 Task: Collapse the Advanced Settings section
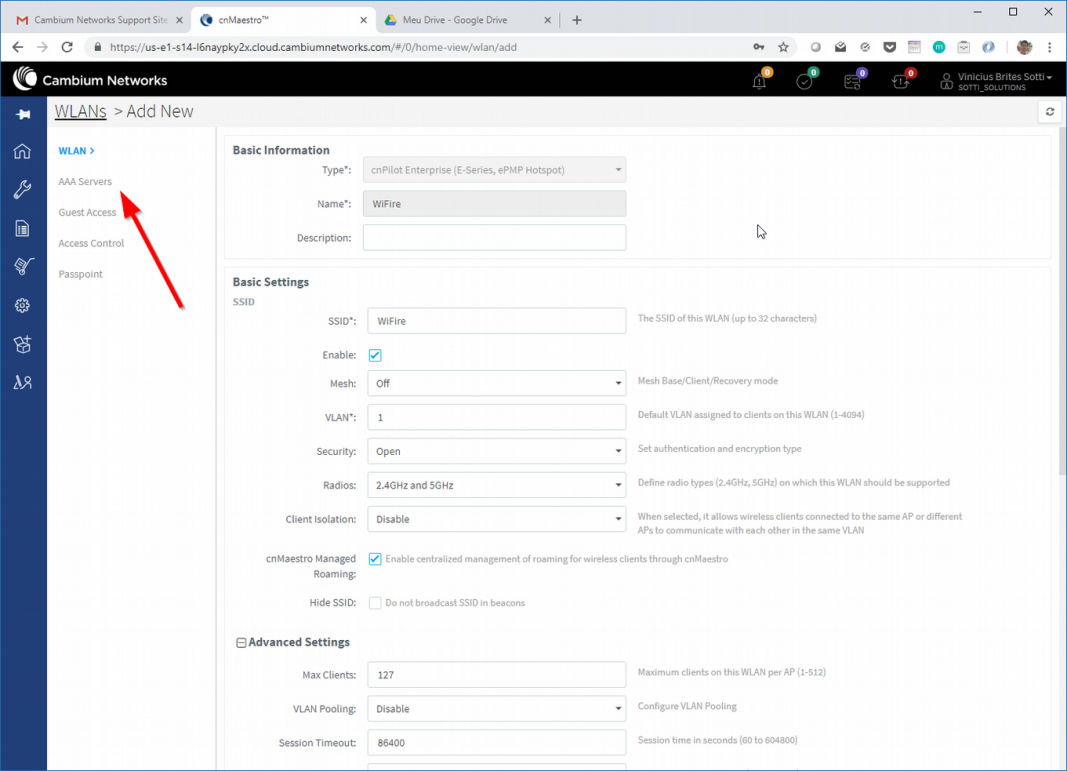click(240, 642)
